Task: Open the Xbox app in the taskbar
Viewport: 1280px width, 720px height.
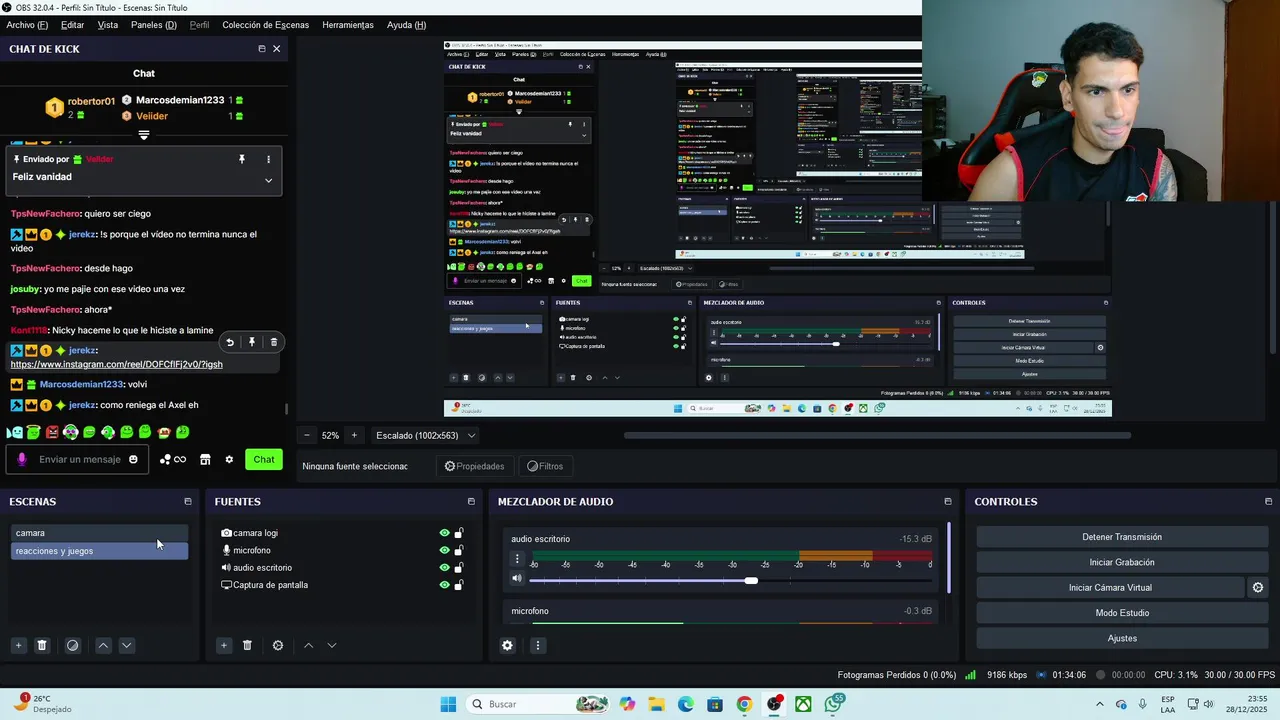Action: 803,704
